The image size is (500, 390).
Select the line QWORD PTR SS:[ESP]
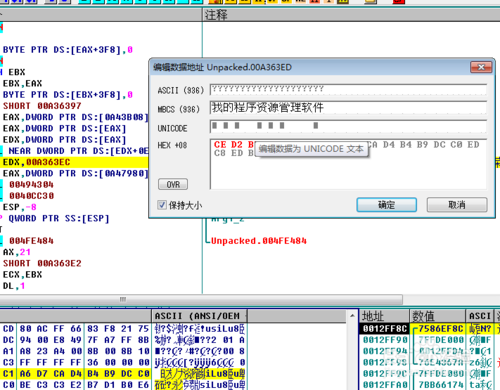pyautogui.click(x=59, y=219)
